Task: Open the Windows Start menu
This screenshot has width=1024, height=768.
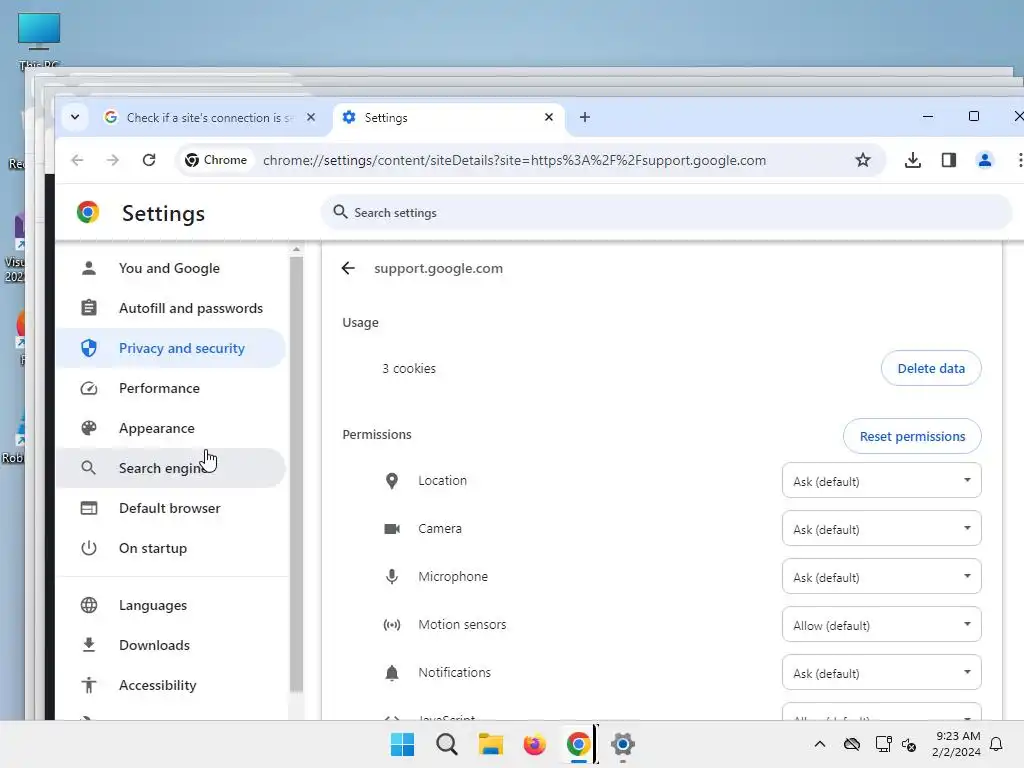Action: click(402, 744)
